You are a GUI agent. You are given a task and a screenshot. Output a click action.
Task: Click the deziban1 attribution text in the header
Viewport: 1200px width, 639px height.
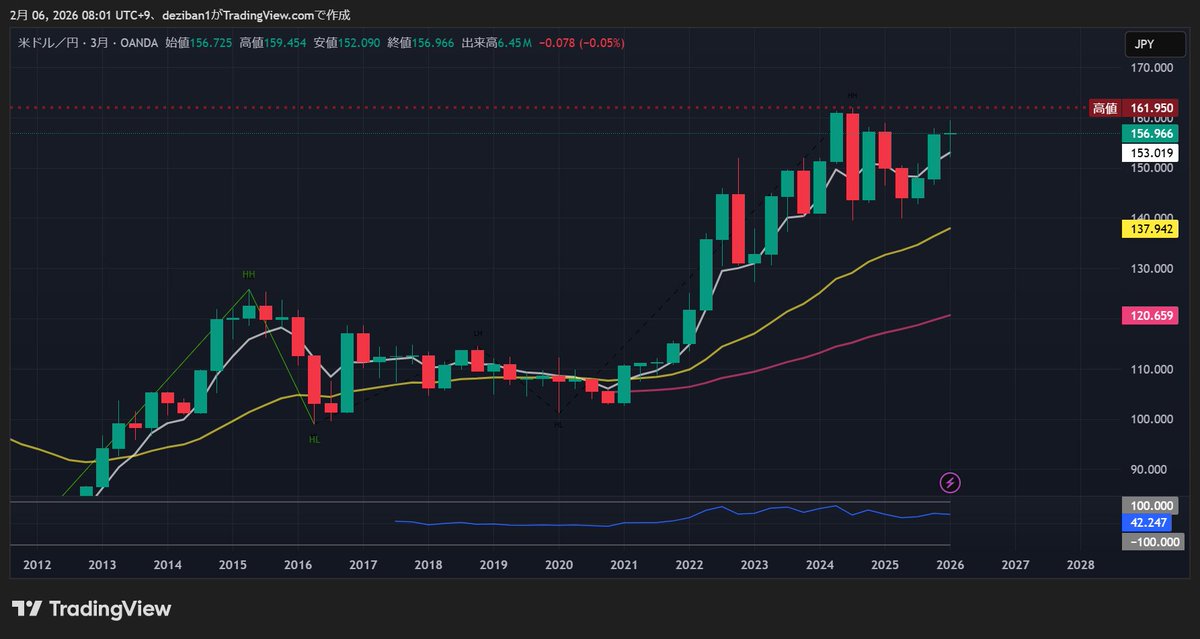point(186,15)
